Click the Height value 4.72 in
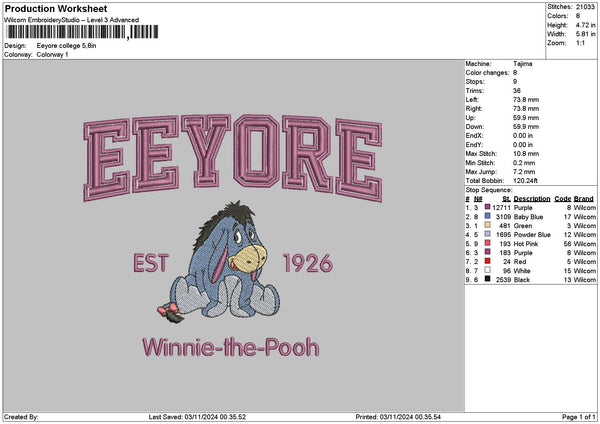Viewport: 600px width, 424px height. pyautogui.click(x=585, y=25)
